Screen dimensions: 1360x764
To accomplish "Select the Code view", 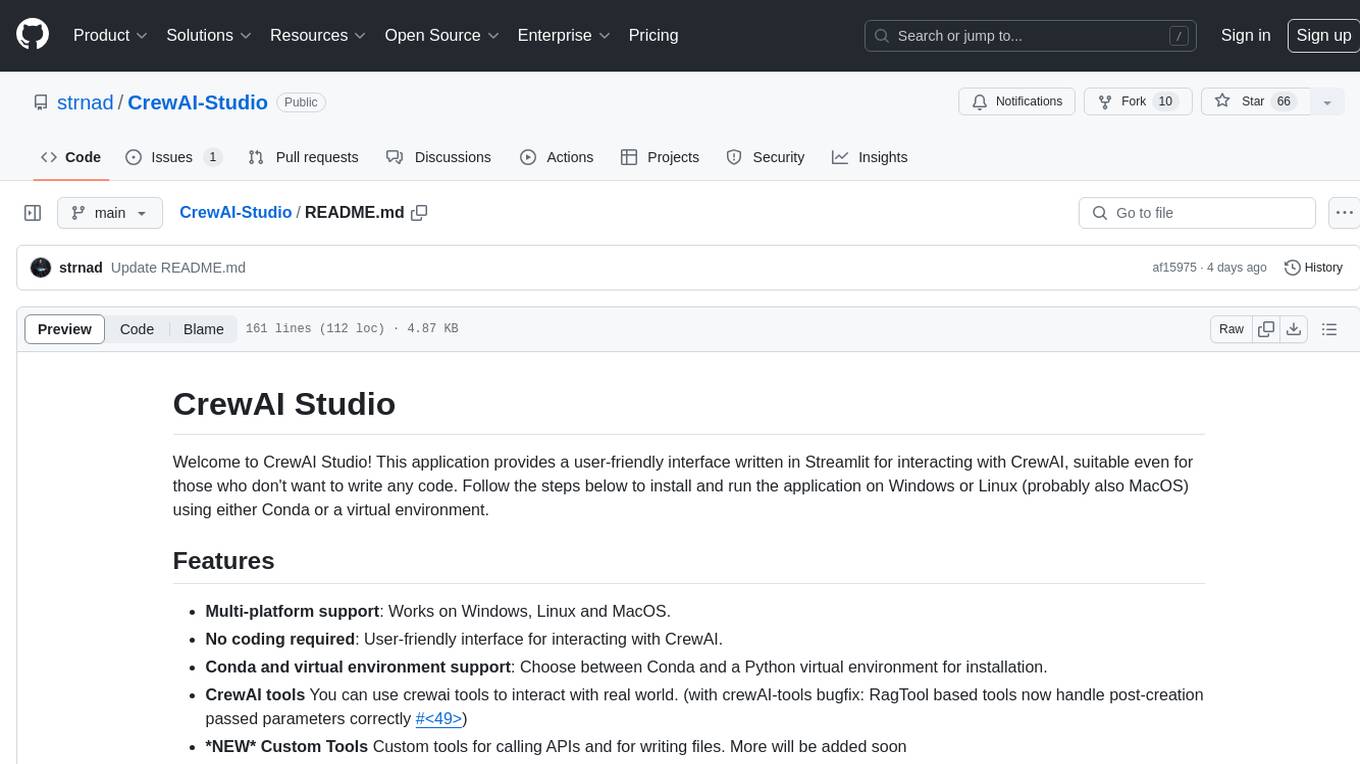I will 137,329.
